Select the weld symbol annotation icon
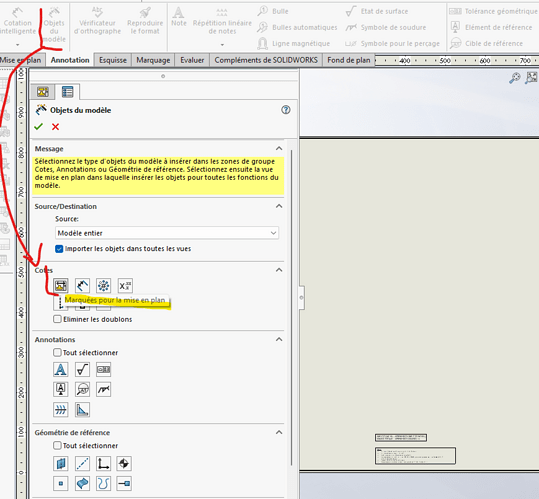Viewport: 539px width, 499px height. click(103, 389)
